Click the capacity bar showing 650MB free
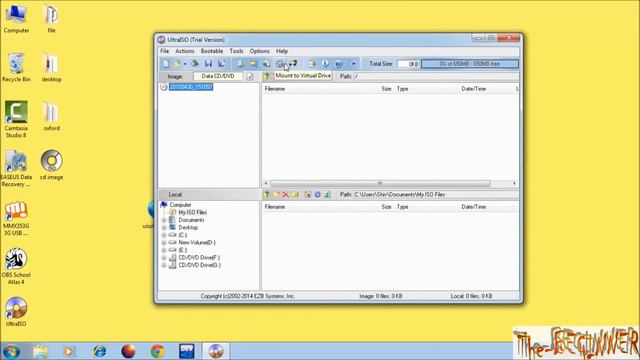The height and width of the screenshot is (360, 640). tap(470, 64)
